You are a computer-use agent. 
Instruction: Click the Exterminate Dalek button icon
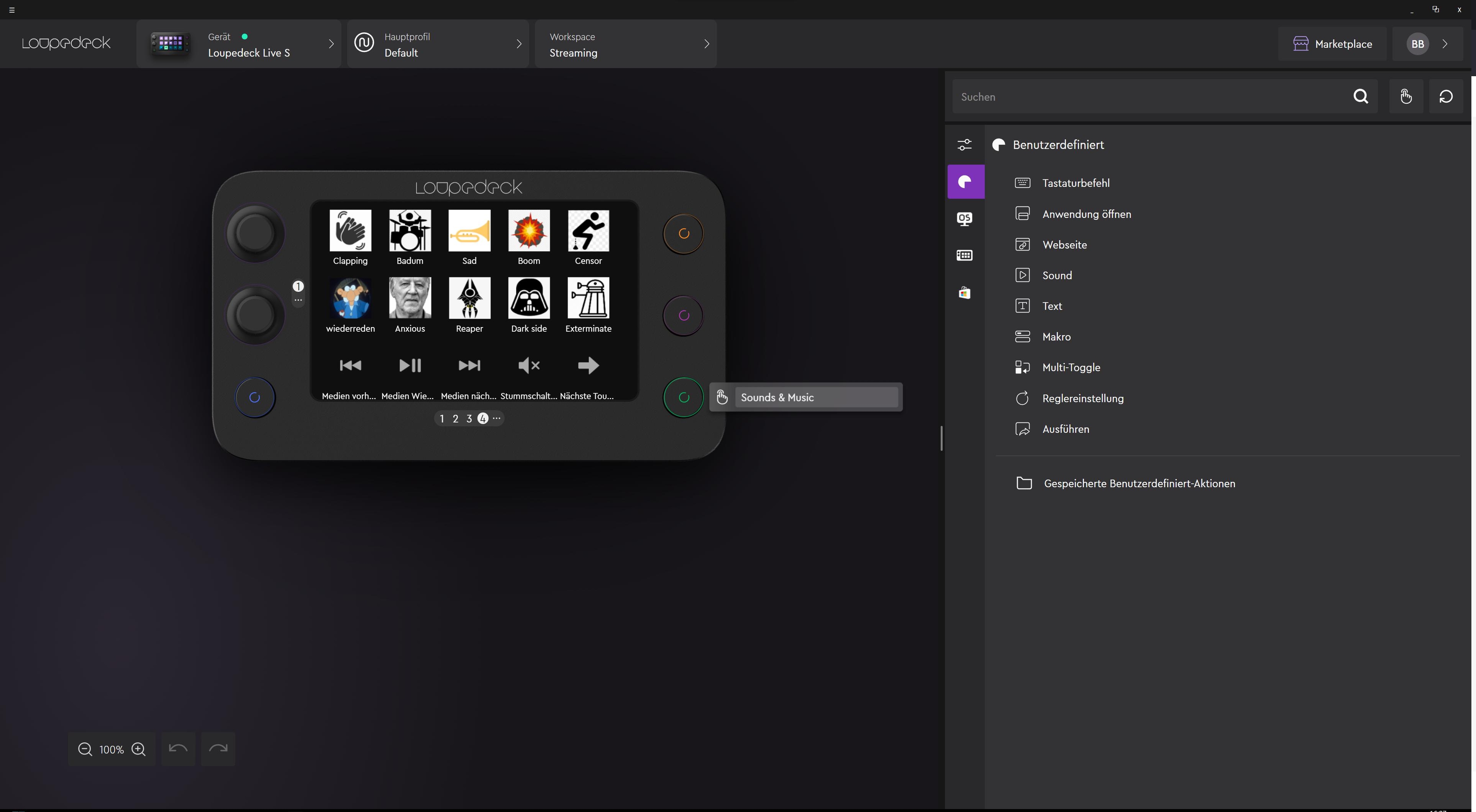(x=588, y=298)
